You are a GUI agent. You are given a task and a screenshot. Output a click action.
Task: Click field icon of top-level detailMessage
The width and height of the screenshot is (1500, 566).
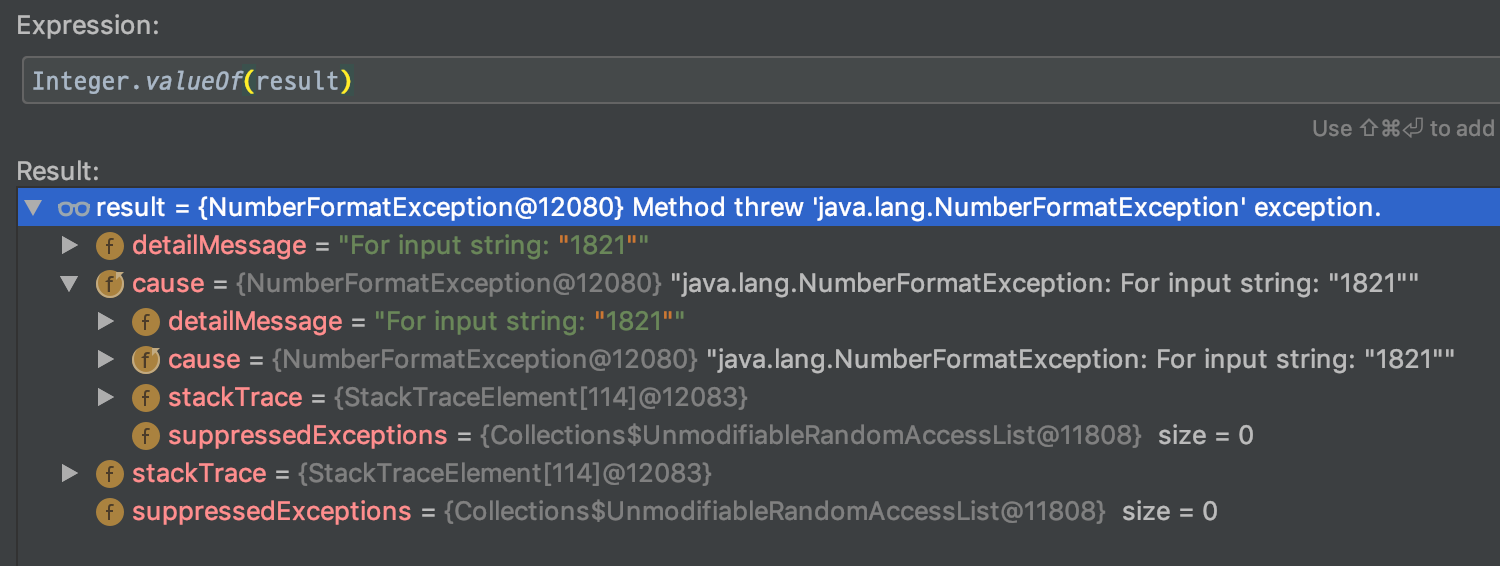109,246
